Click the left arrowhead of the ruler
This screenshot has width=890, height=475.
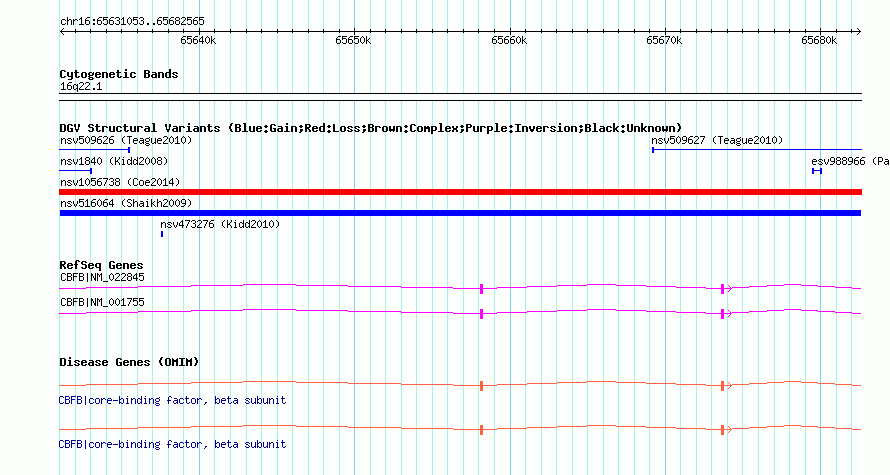tap(62, 32)
